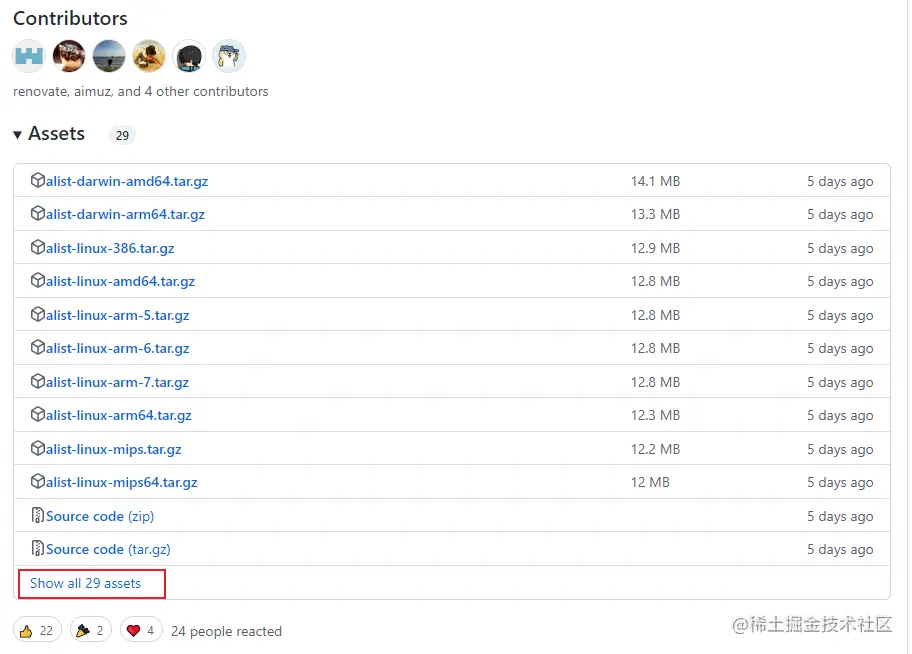
Task: Download alist-darwin-amd64.tar.gz
Action: point(127,182)
